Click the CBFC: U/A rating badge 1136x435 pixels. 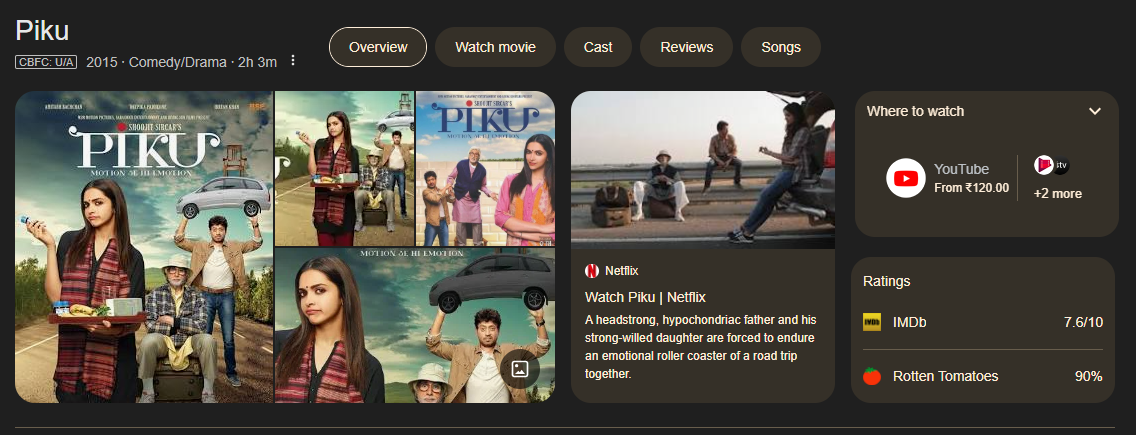pyautogui.click(x=46, y=62)
